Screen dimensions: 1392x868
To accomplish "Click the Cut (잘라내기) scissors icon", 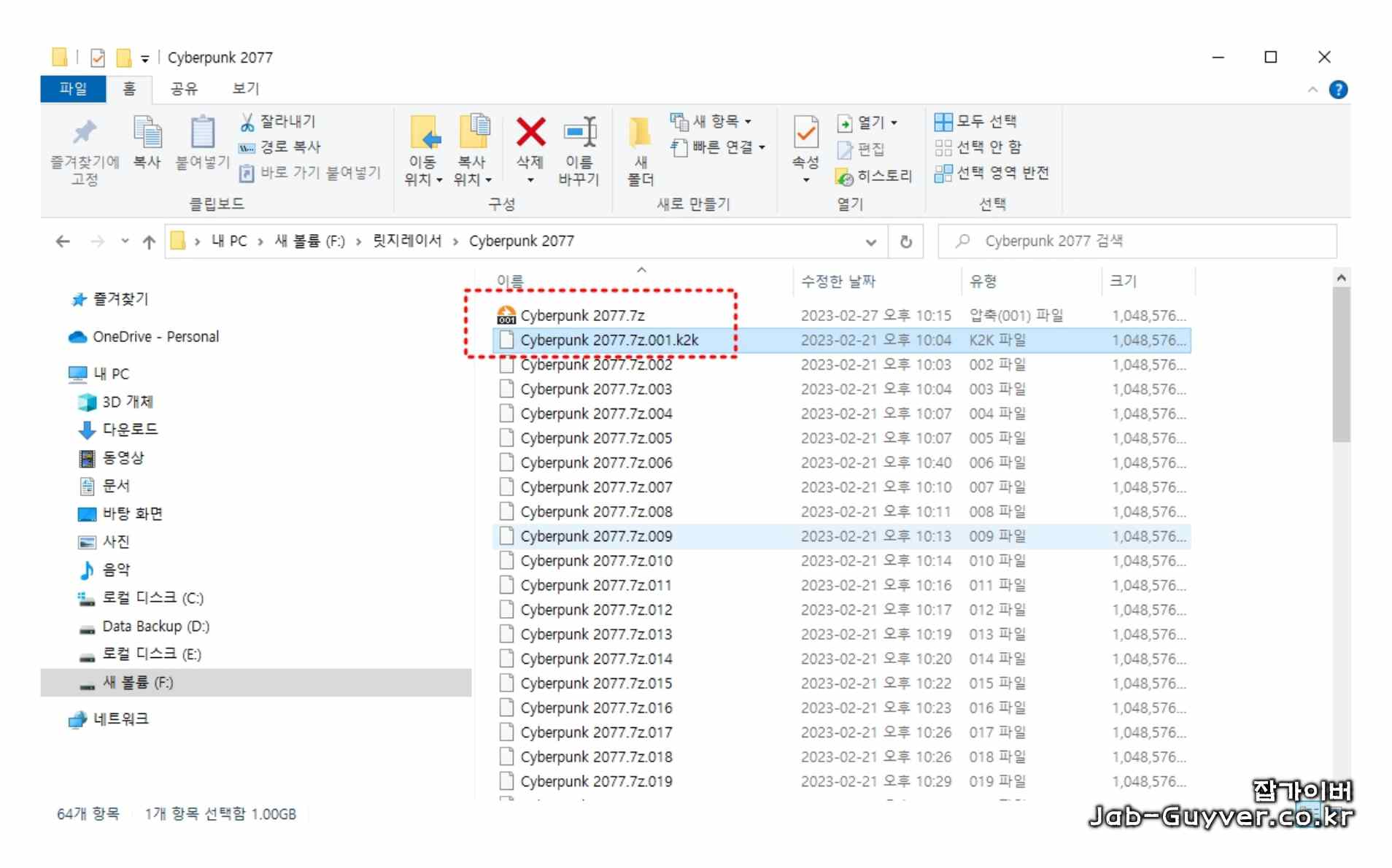I will click(x=247, y=122).
